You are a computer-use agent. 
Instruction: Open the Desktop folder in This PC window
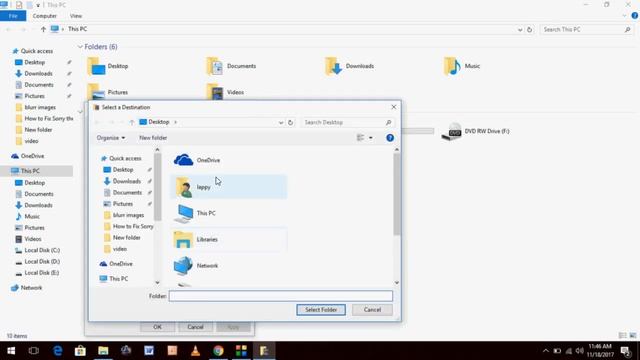(x=108, y=66)
